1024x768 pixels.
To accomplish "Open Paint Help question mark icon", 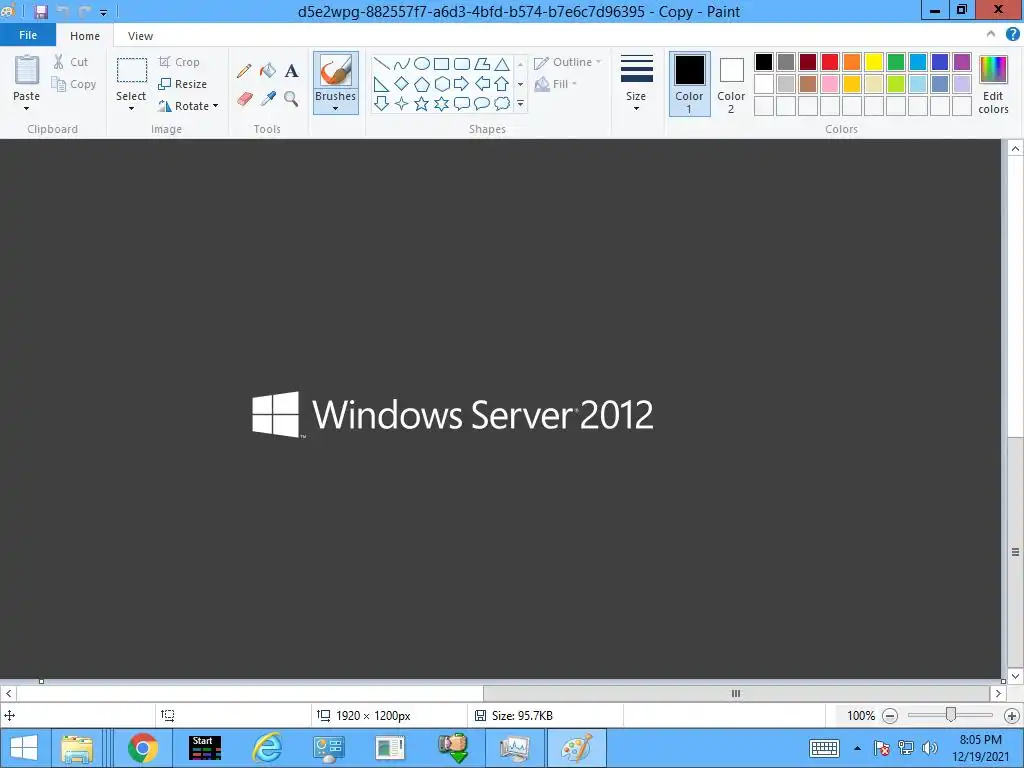I will point(1012,35).
